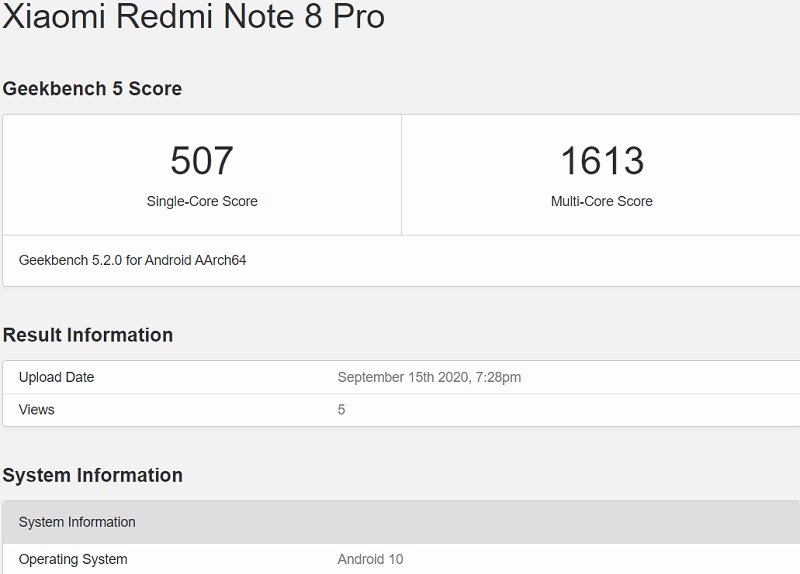The height and width of the screenshot is (574, 800).
Task: Click the System Information section heading
Action: (x=93, y=476)
